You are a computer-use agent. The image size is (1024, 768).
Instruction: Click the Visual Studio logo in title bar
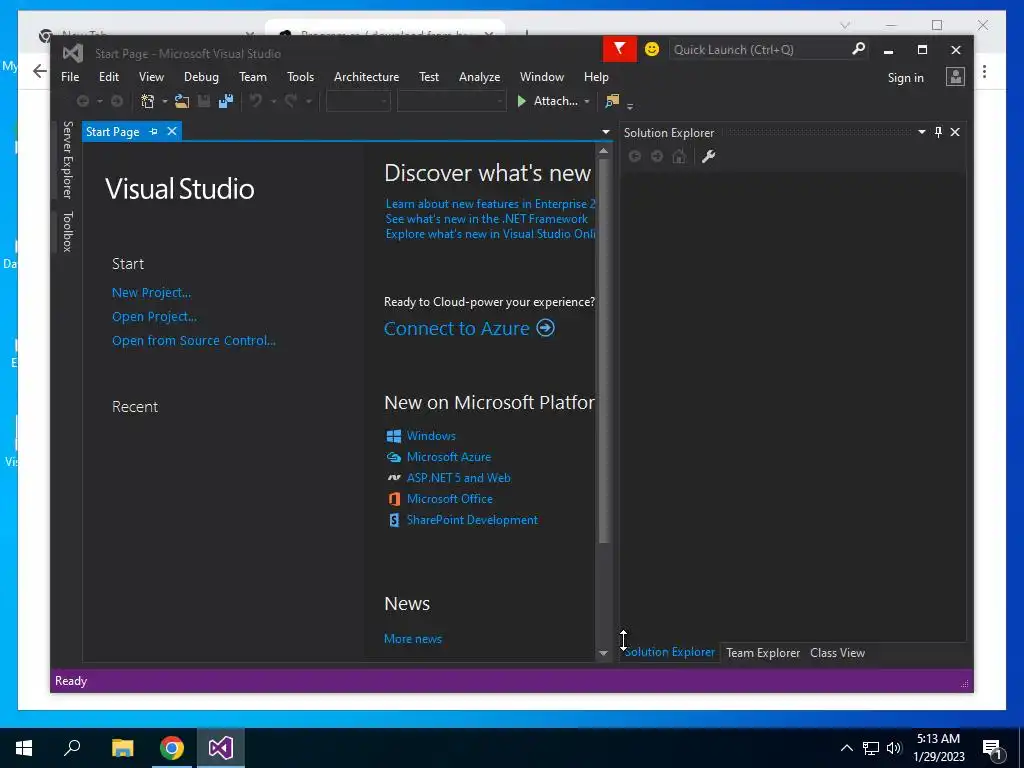tap(72, 53)
